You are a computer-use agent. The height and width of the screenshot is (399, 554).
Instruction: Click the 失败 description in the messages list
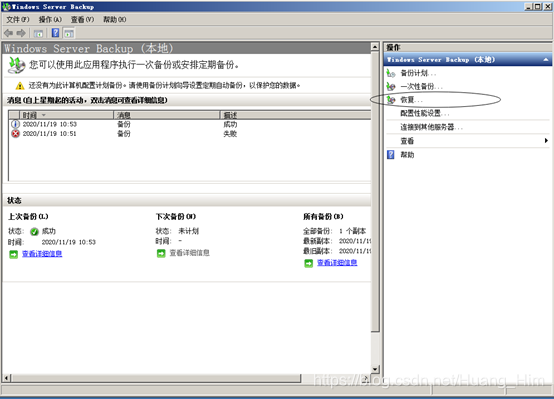(x=230, y=134)
